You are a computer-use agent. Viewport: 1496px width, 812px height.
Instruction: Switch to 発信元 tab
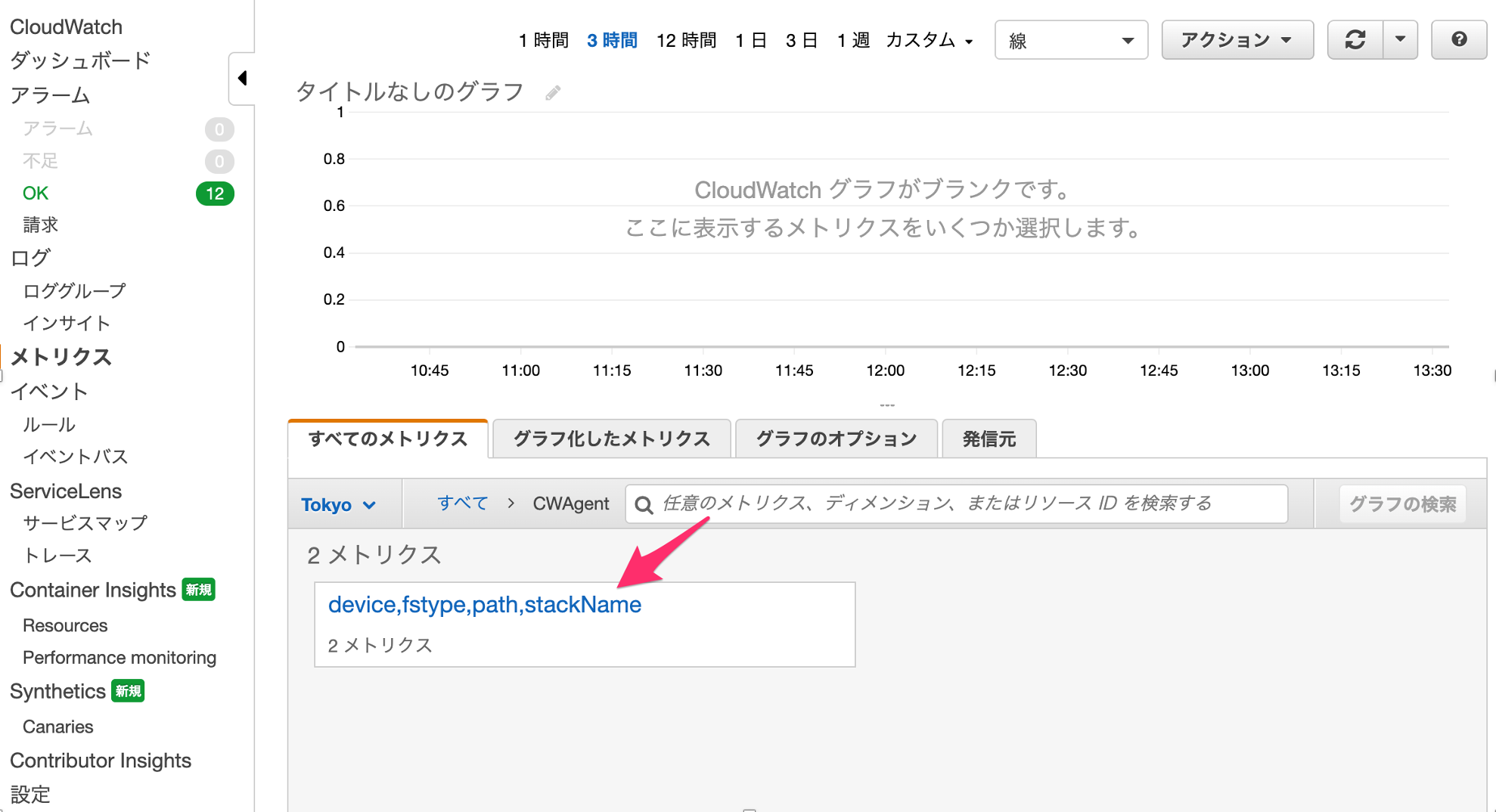click(989, 439)
